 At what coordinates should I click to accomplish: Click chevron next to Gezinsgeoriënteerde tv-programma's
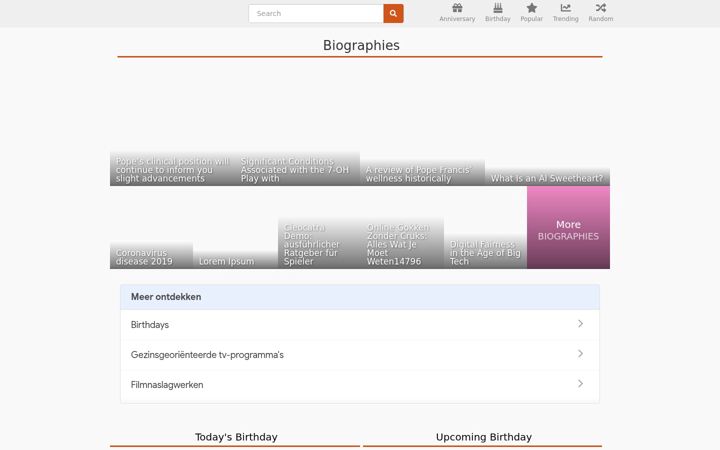580,354
